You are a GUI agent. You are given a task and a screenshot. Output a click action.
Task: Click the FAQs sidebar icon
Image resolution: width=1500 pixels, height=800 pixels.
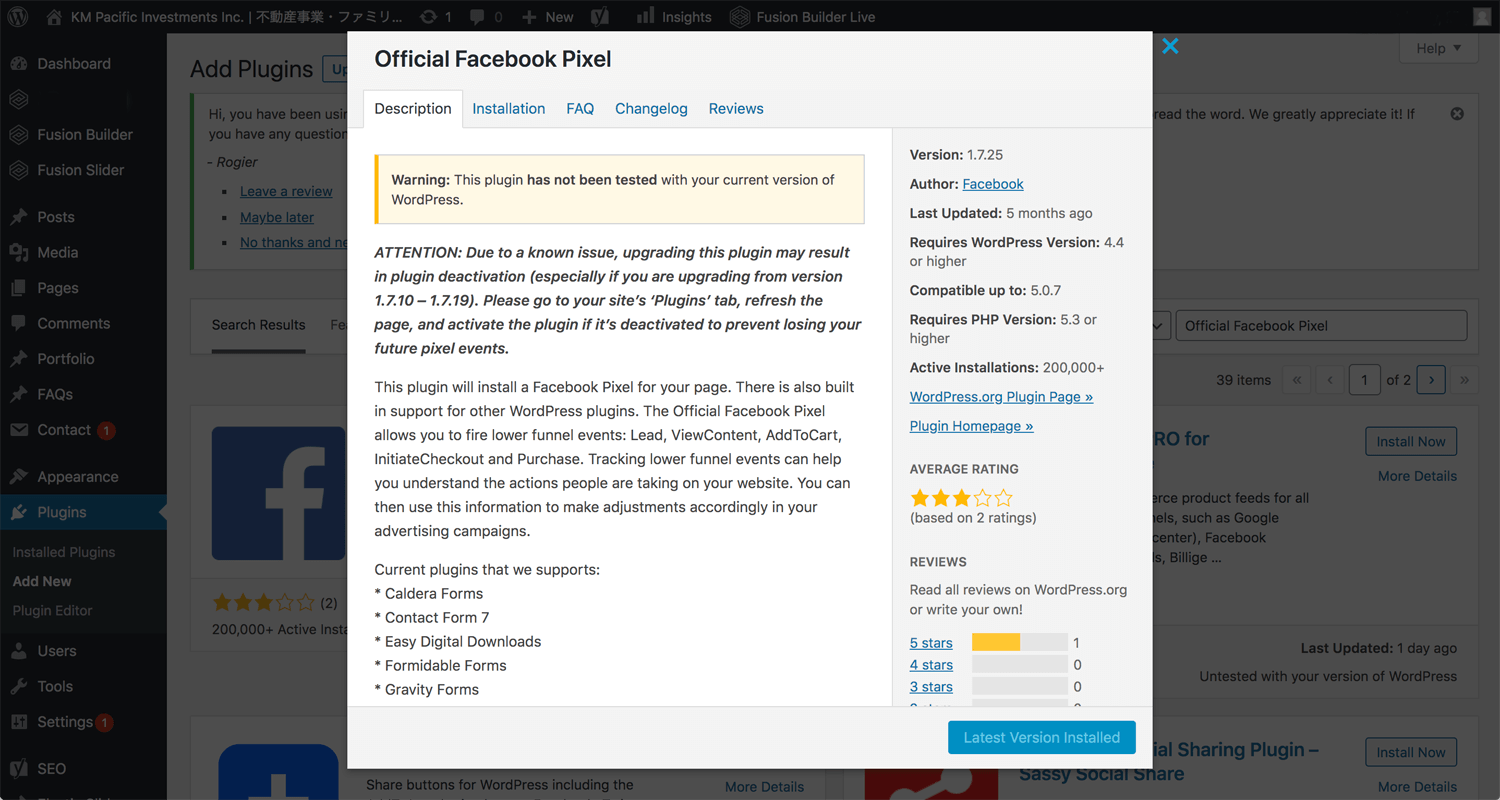[x=19, y=394]
